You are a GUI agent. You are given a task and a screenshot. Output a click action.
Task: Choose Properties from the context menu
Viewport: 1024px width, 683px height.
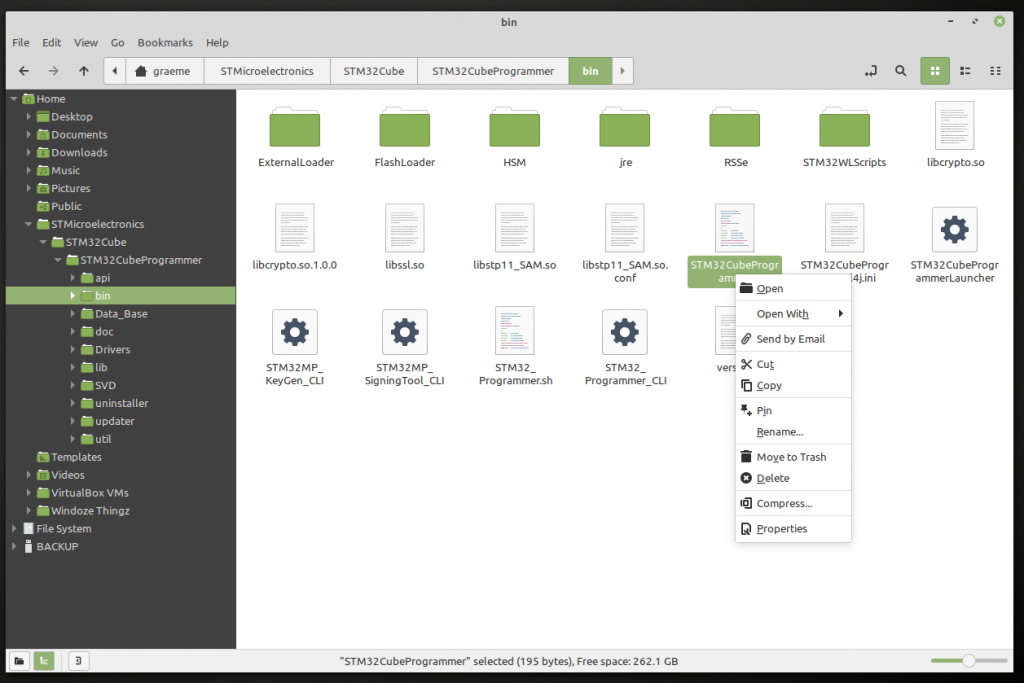point(781,529)
